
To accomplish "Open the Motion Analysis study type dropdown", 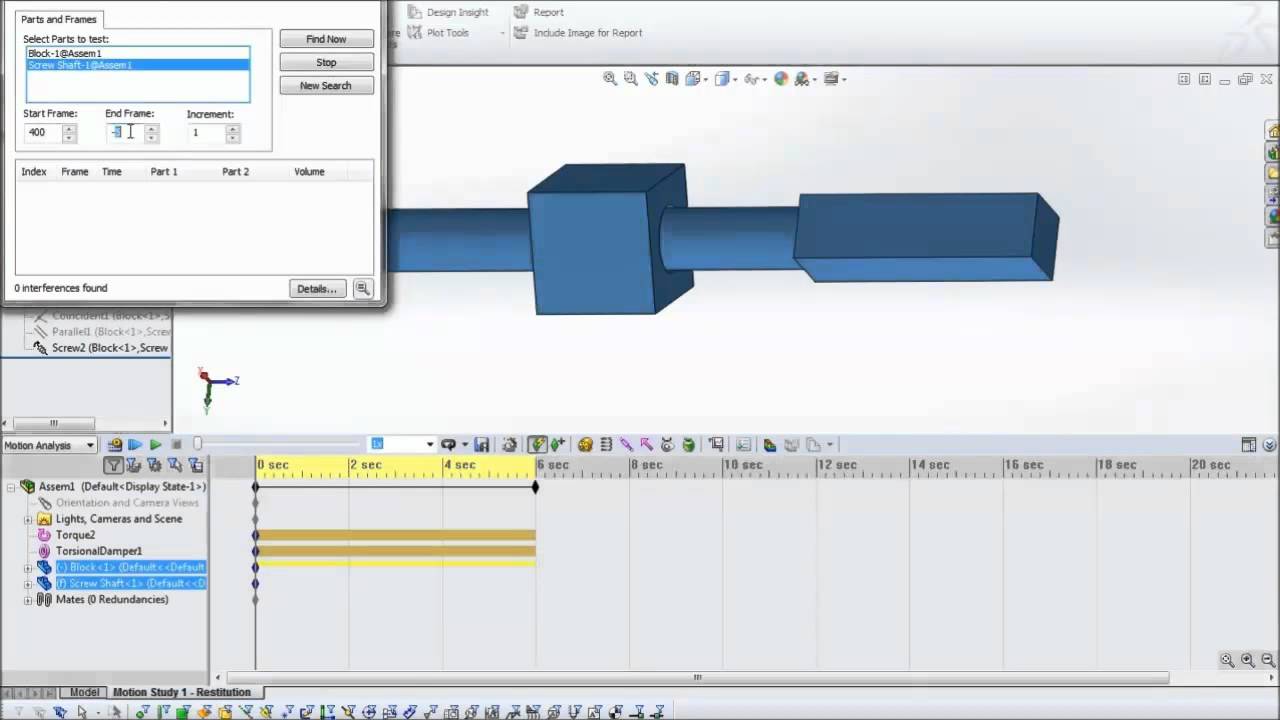I will point(89,445).
